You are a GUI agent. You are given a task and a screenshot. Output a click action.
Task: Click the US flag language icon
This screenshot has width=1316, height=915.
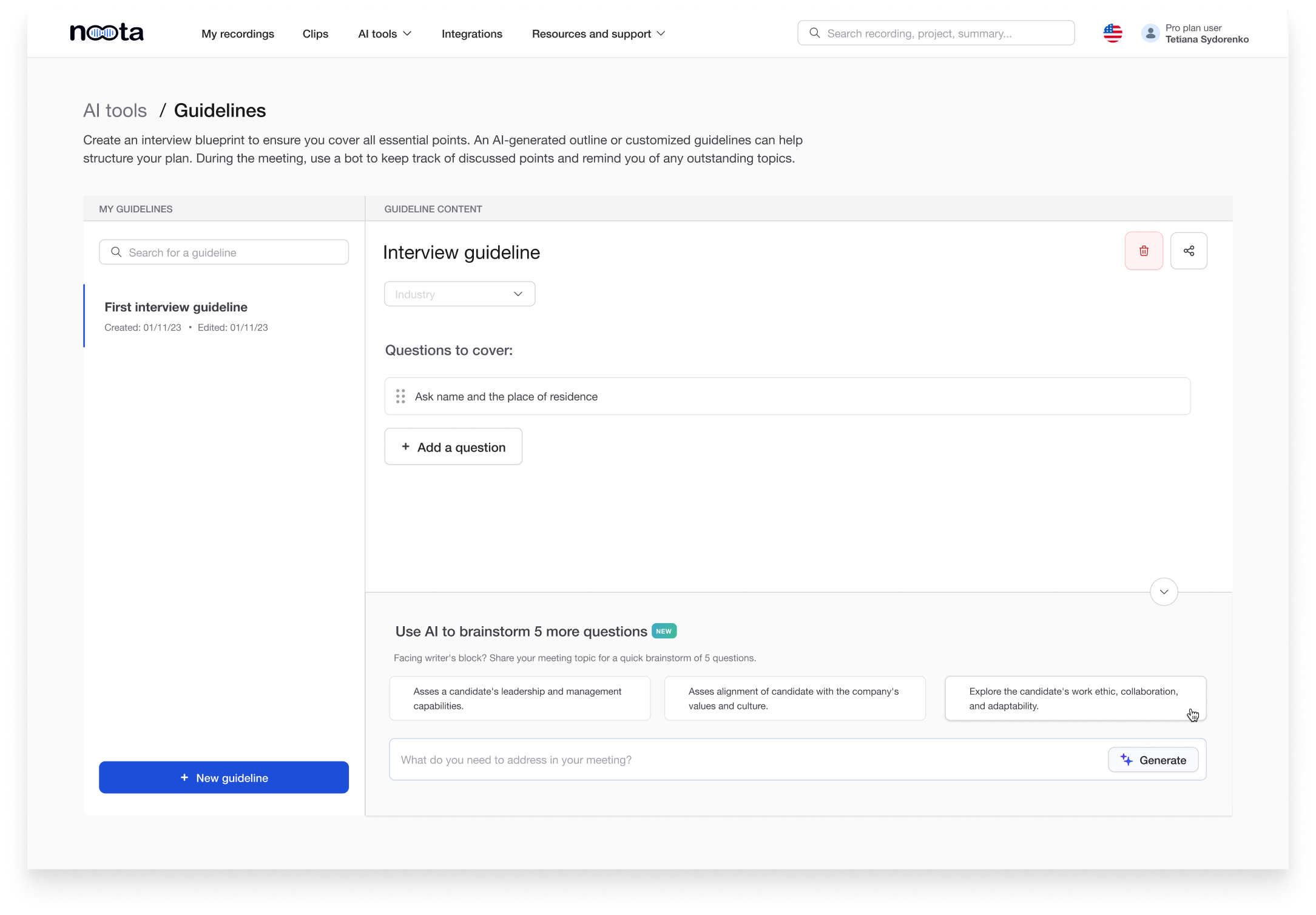(1112, 33)
